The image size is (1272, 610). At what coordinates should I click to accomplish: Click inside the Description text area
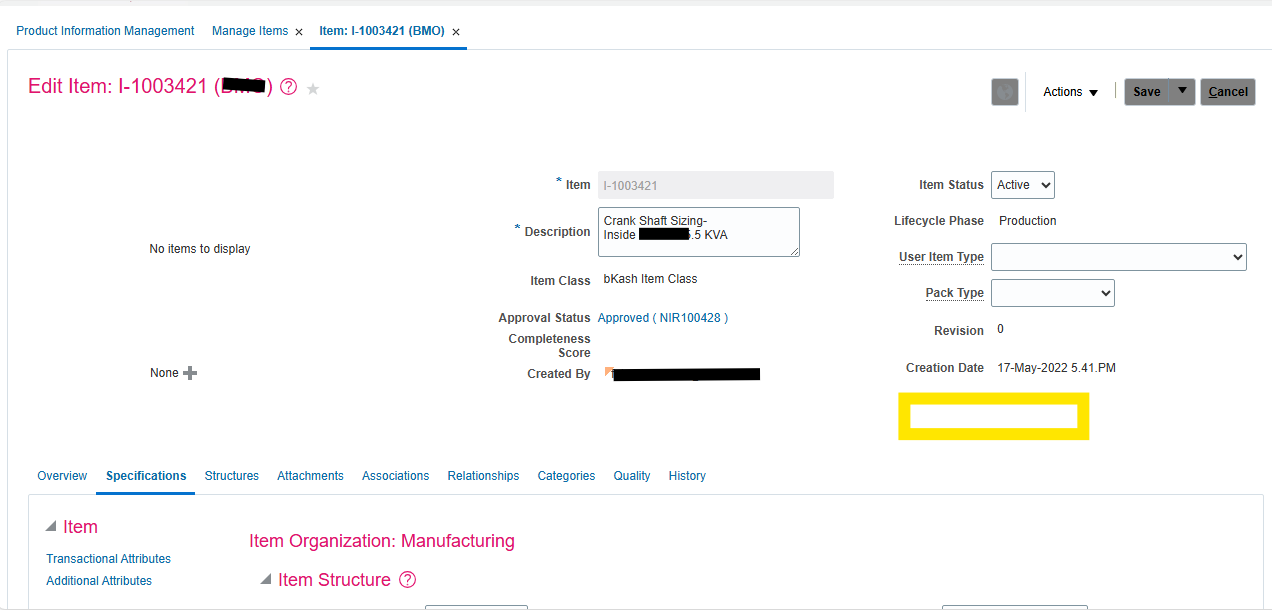699,232
